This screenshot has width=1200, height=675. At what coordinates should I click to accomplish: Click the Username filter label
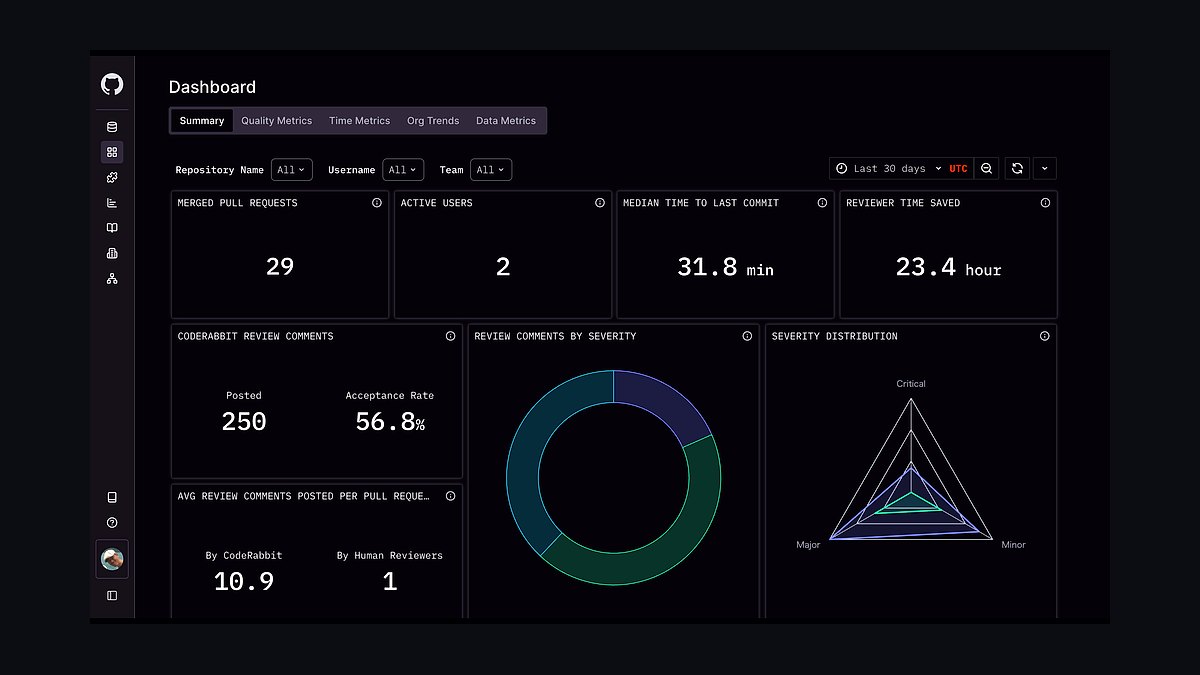point(352,170)
